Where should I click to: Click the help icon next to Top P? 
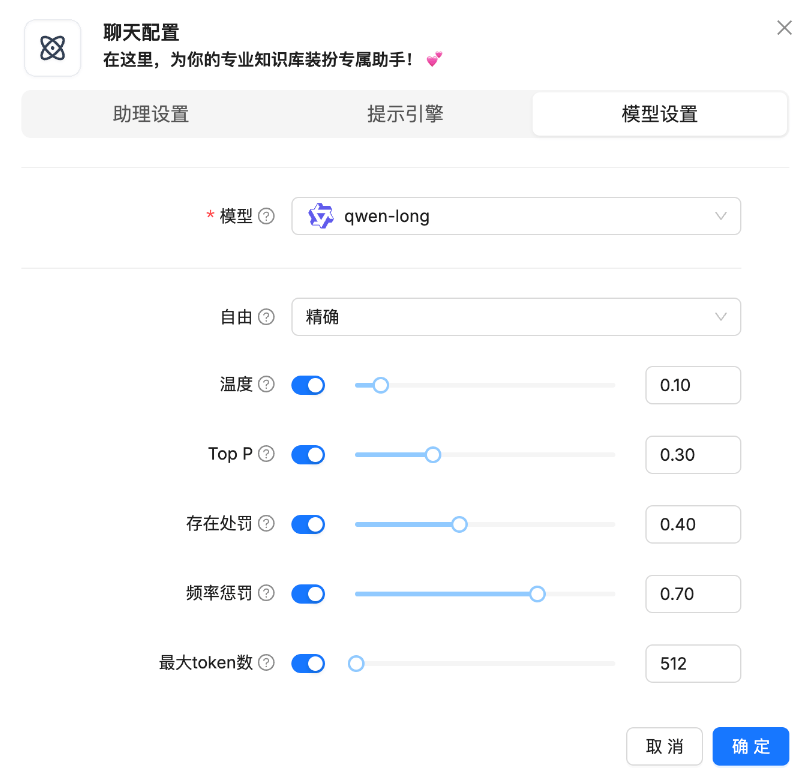point(266,454)
